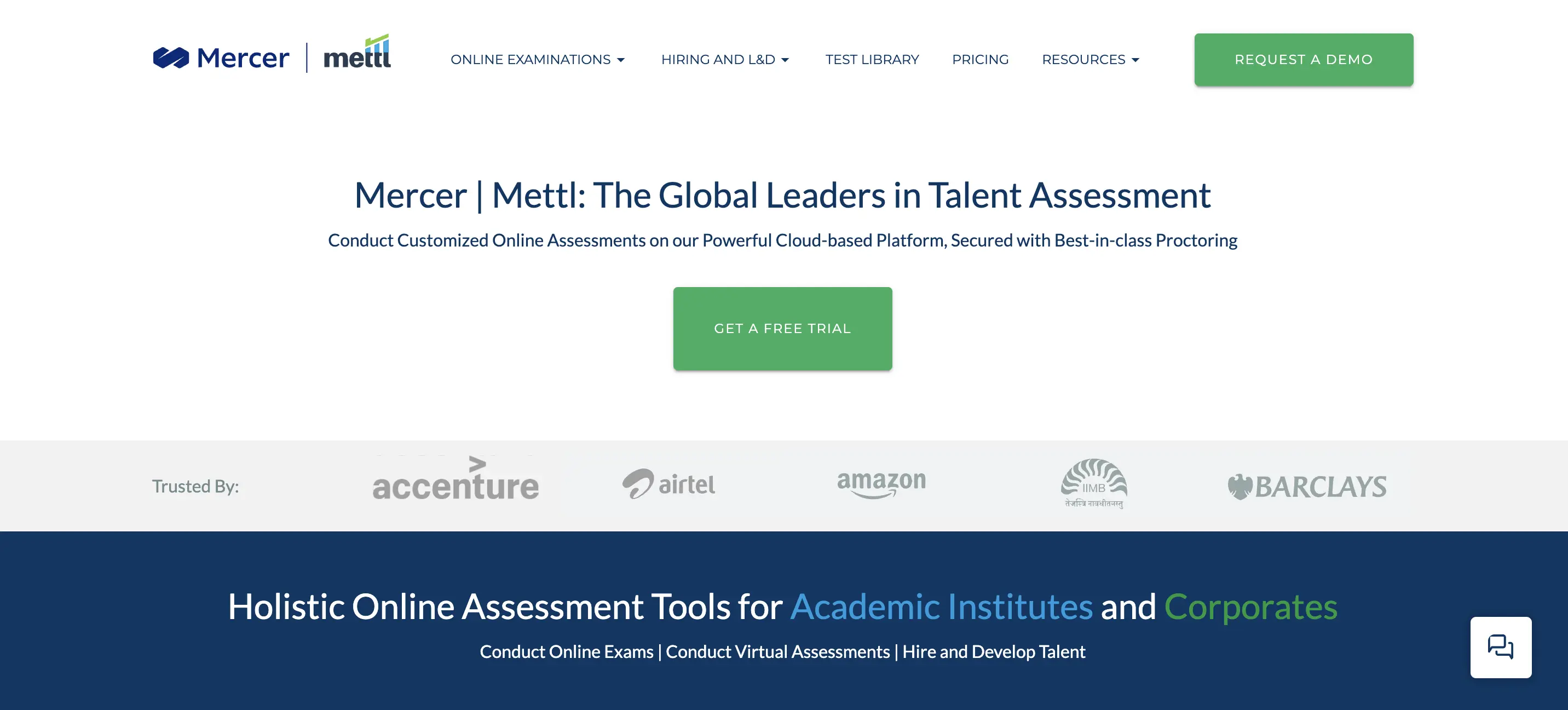Click the Mercer logo
The image size is (1568, 710).
(221, 58)
